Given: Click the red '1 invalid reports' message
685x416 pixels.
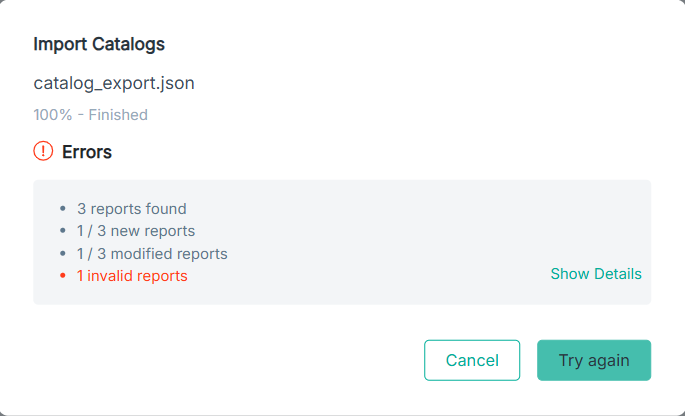Looking at the screenshot, I should [x=132, y=276].
